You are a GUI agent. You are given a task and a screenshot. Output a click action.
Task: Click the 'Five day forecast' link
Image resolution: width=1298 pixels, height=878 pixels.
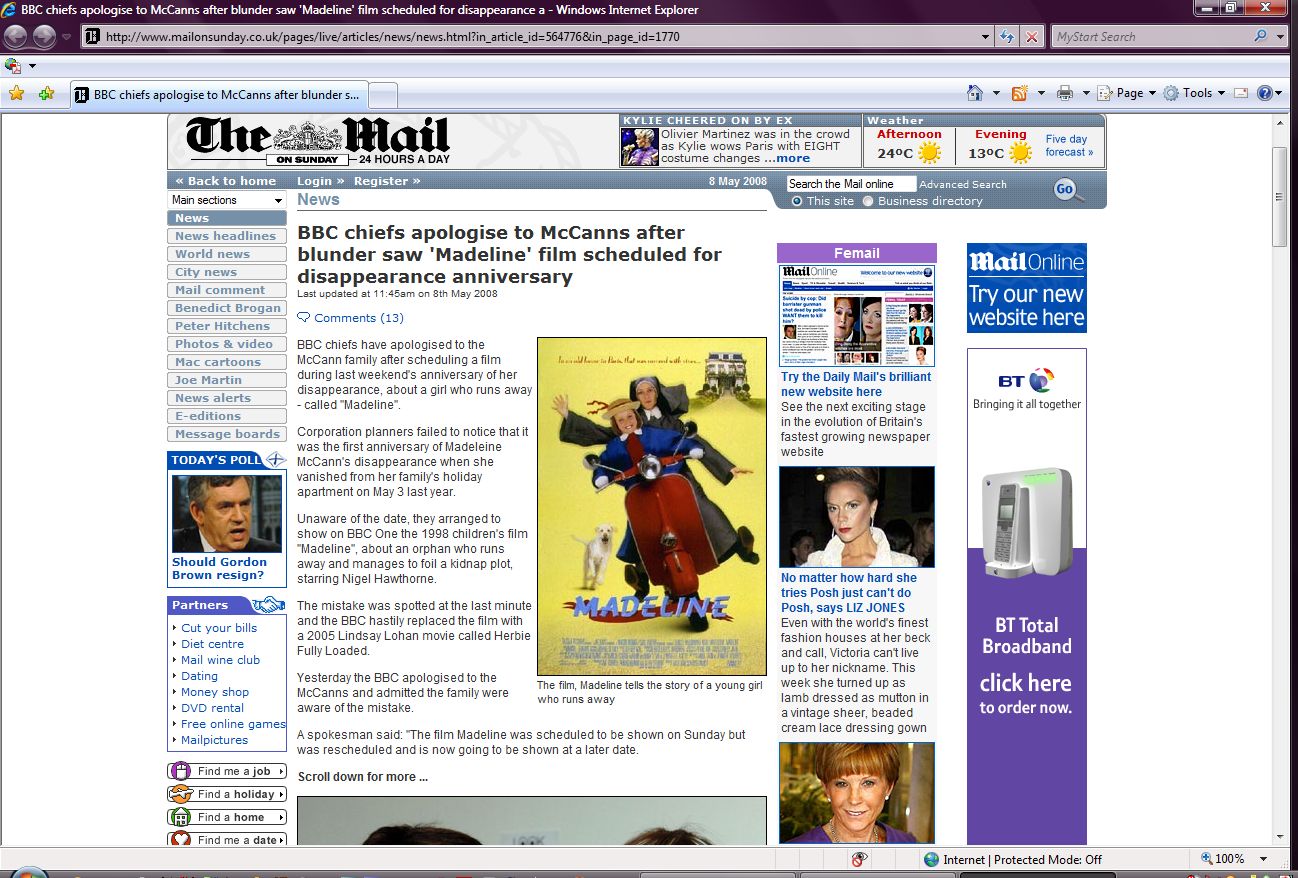click(1068, 146)
